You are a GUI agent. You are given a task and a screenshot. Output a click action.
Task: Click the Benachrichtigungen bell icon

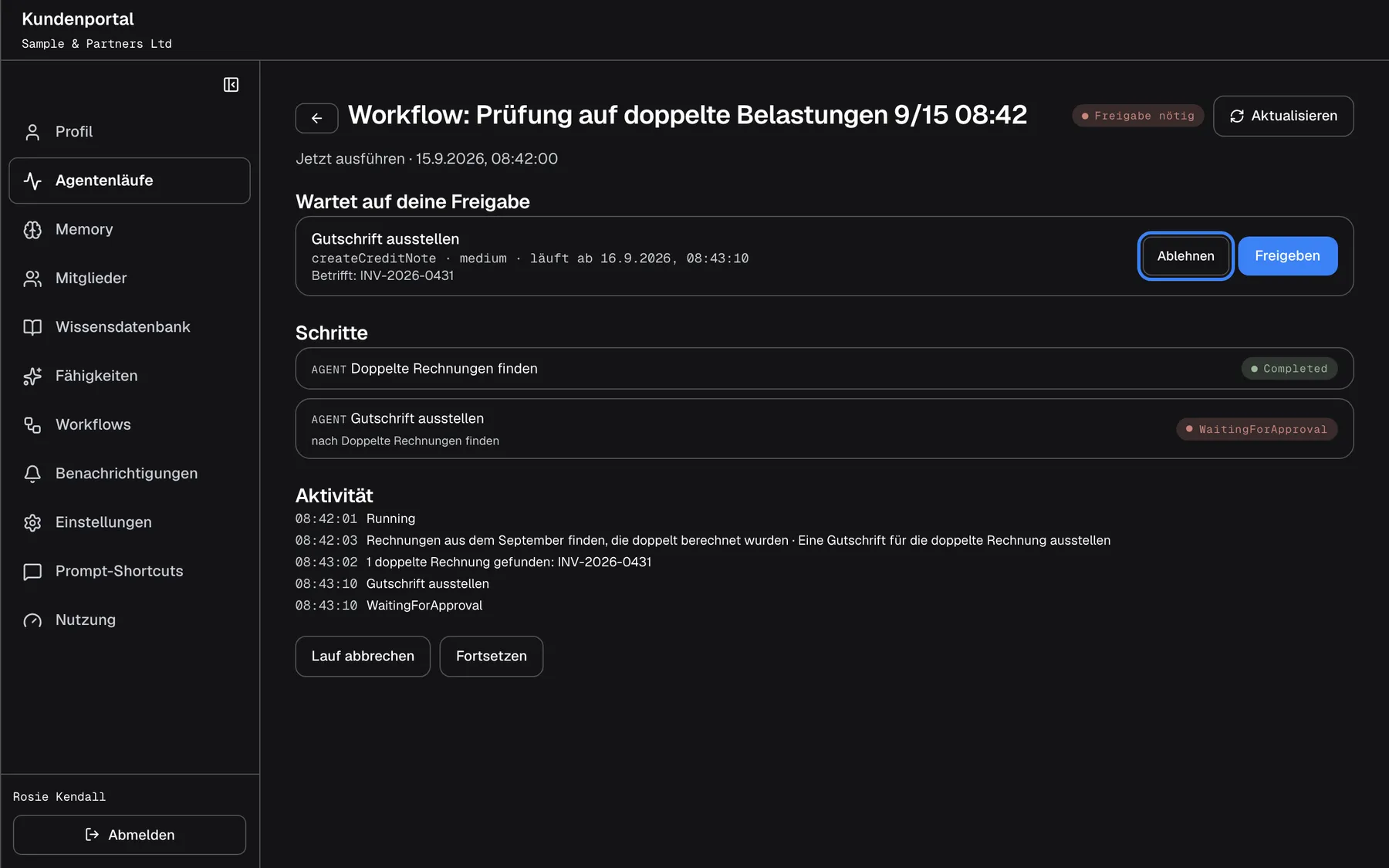(32, 474)
